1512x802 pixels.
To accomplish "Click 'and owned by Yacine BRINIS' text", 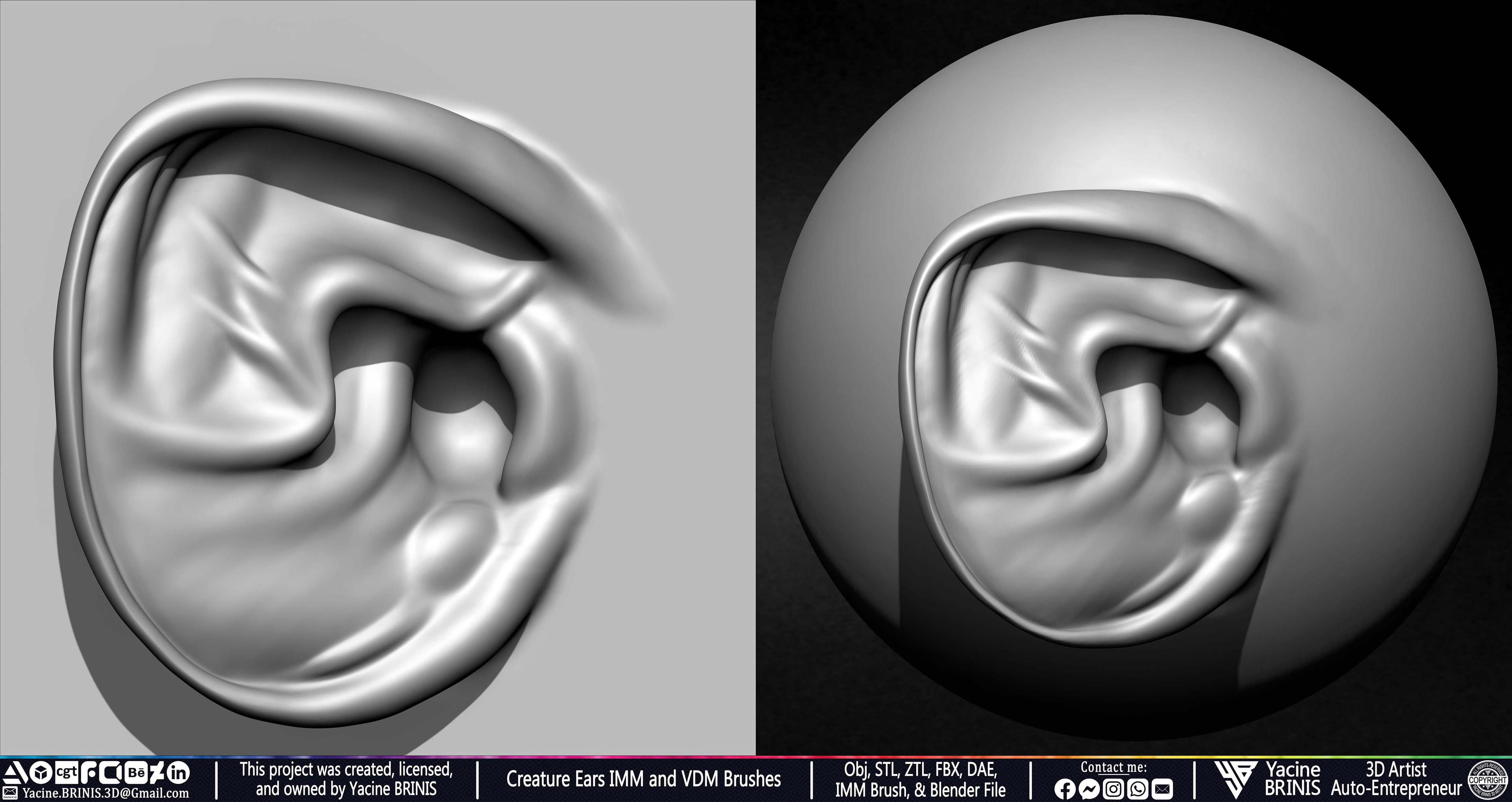I will tap(346, 790).
